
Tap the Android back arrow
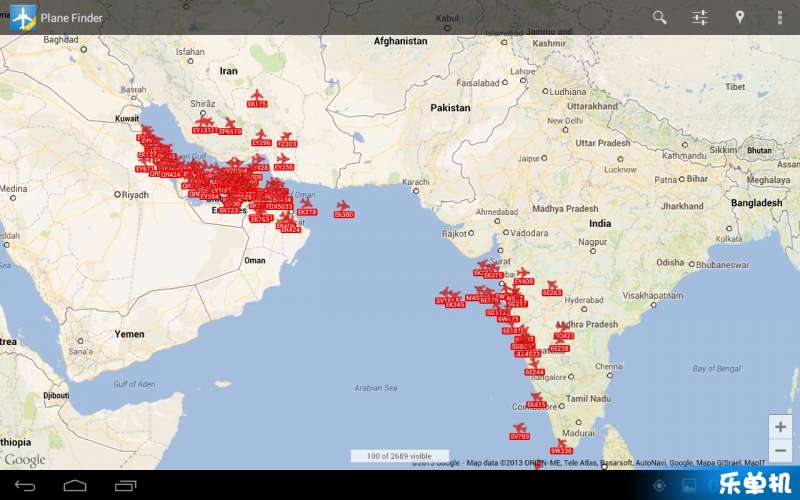25,486
